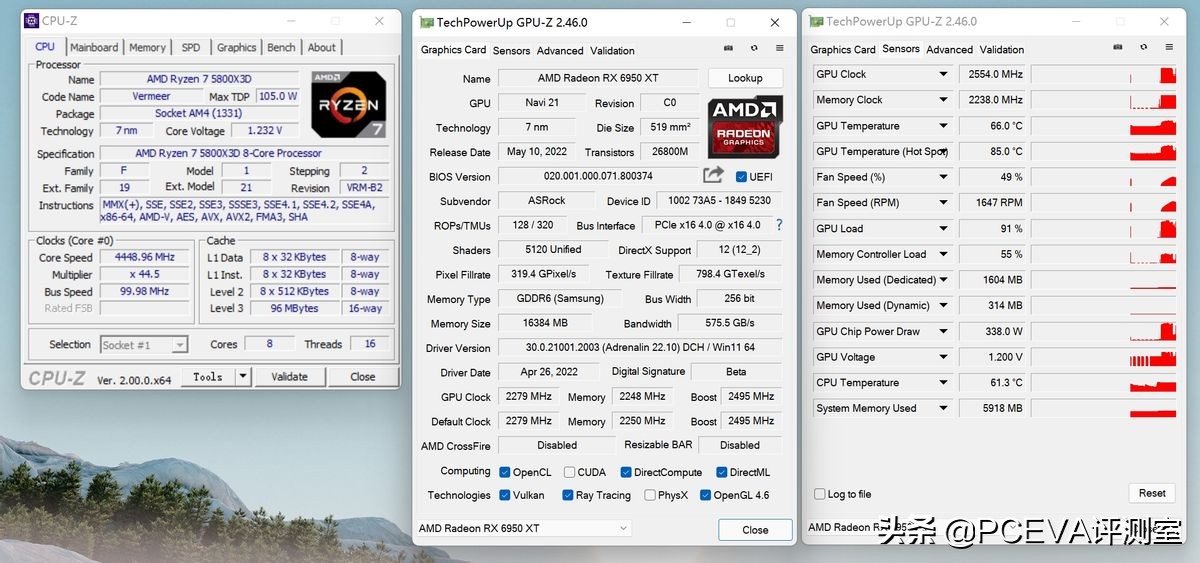Click the Driver Version field in GPU-Z
This screenshot has height=563, width=1200.
pyautogui.click(x=641, y=348)
